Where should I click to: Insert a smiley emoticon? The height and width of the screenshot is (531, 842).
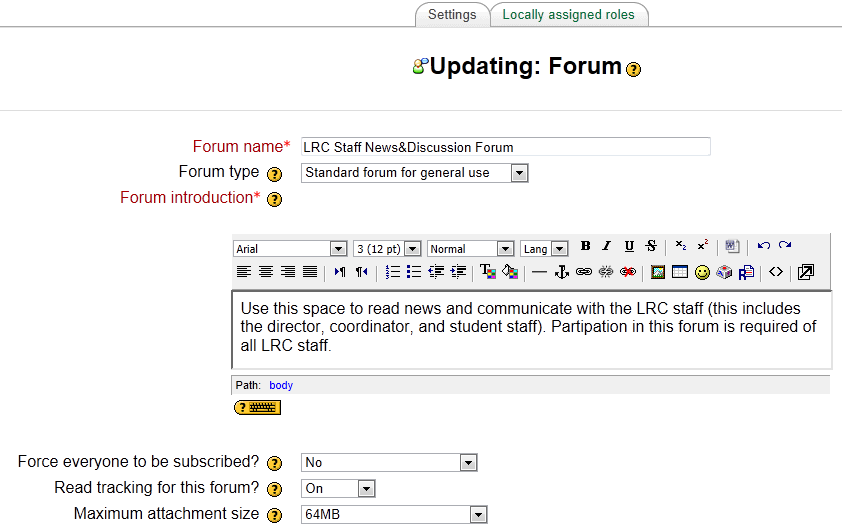(702, 272)
